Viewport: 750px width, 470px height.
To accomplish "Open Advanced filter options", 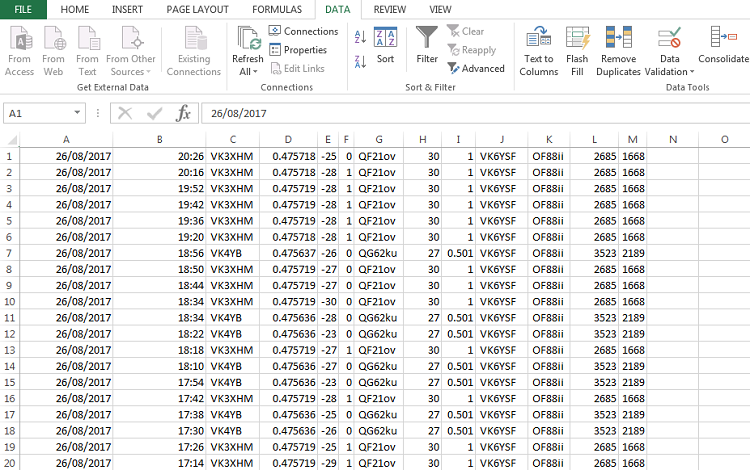I will pos(476,68).
